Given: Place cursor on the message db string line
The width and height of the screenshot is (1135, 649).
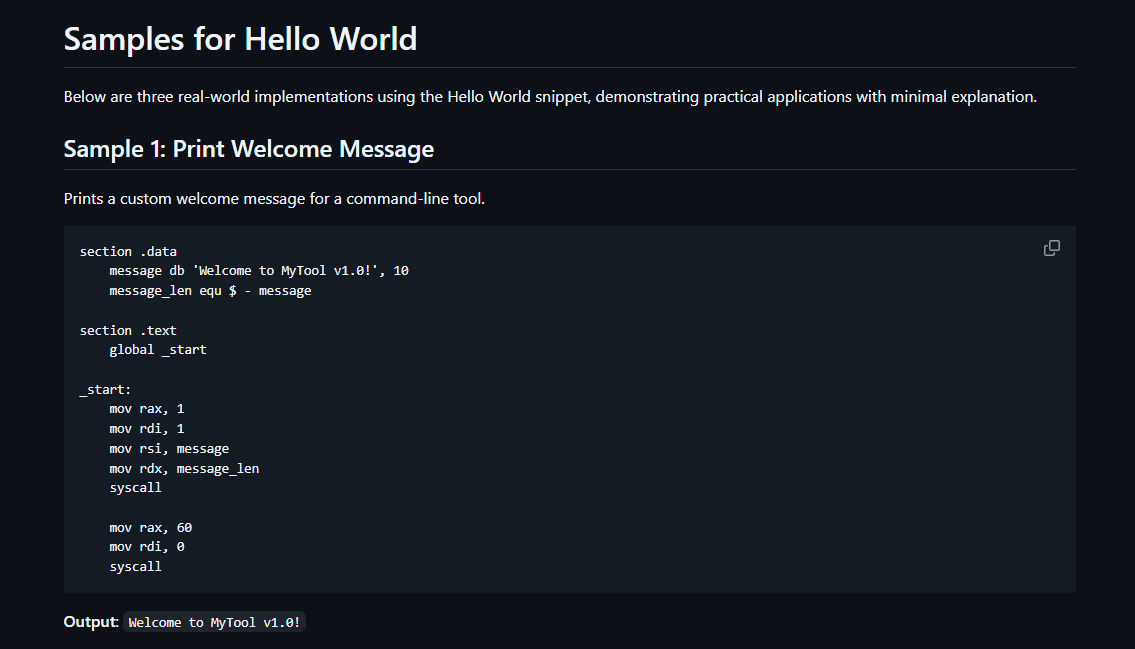Looking at the screenshot, I should pos(259,271).
